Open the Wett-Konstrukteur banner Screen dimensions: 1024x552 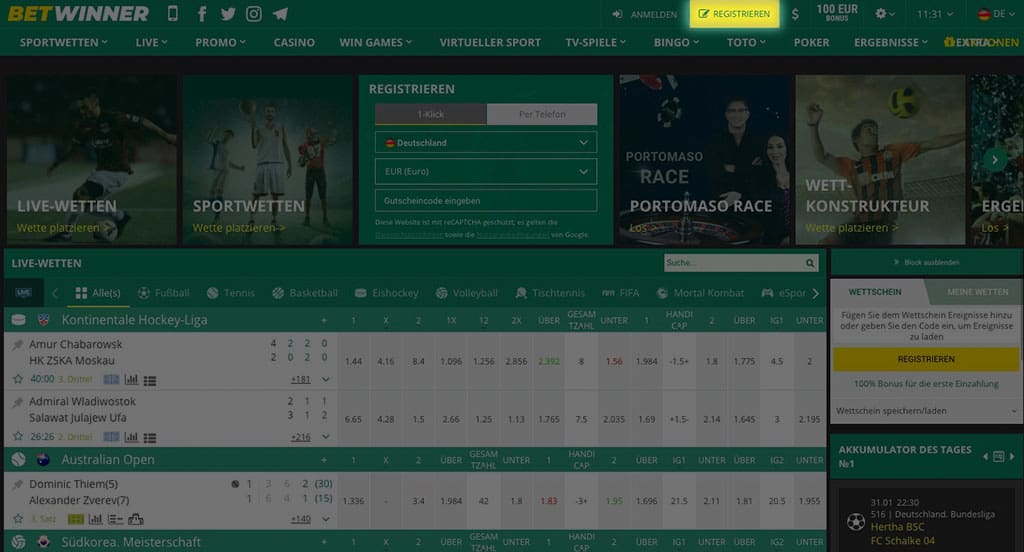pyautogui.click(x=880, y=160)
